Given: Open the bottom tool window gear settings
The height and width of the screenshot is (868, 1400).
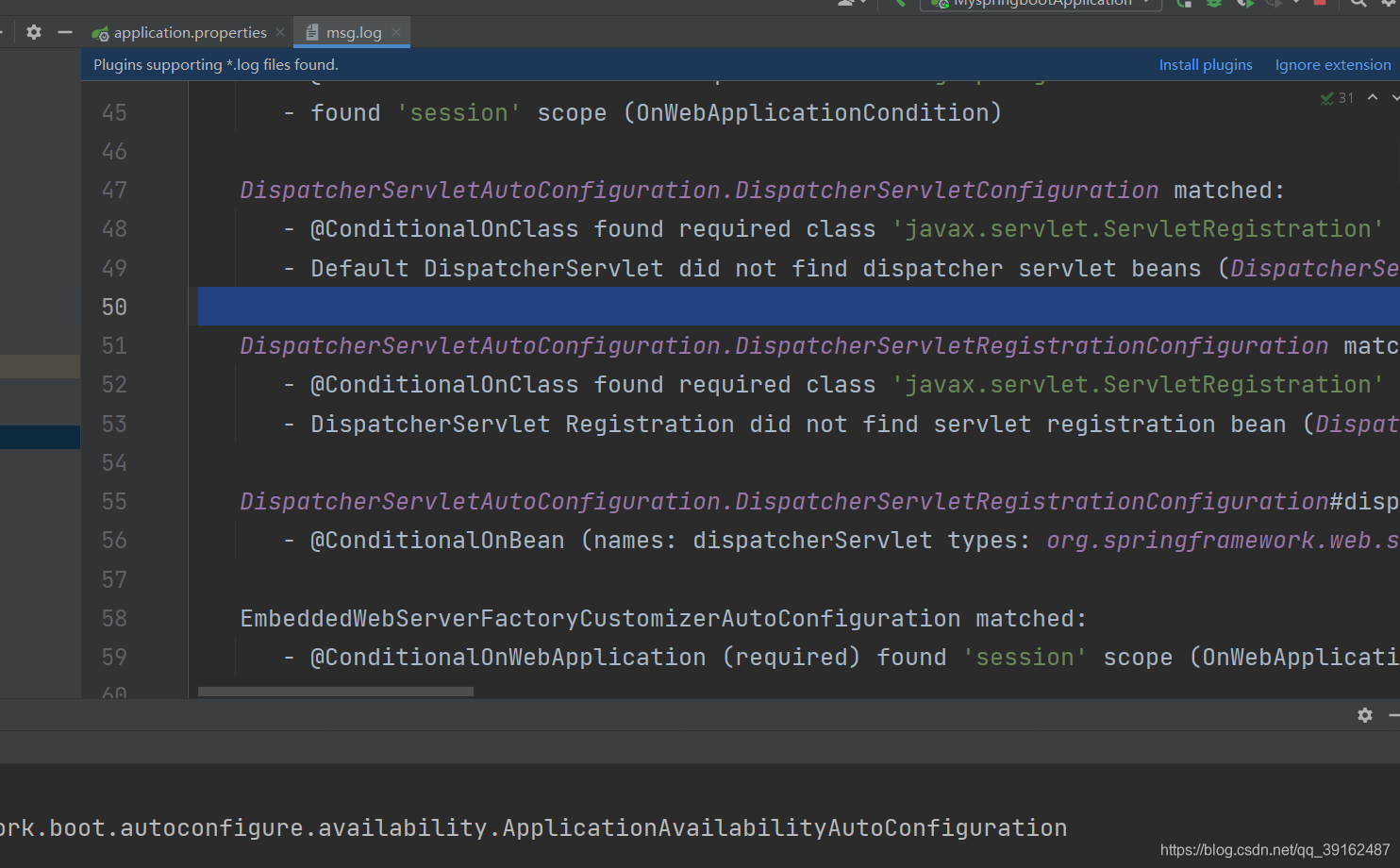Looking at the screenshot, I should (x=1365, y=715).
